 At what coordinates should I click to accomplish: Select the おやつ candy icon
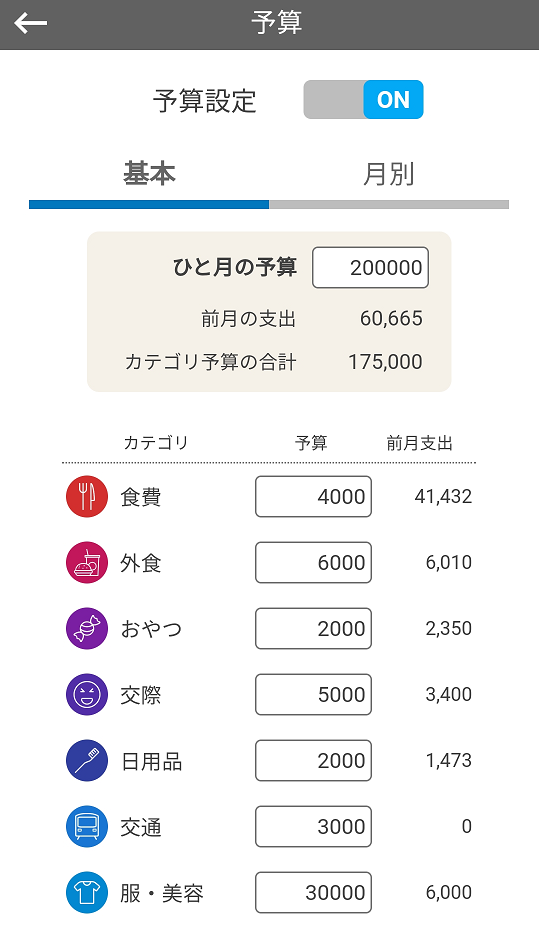coord(87,628)
